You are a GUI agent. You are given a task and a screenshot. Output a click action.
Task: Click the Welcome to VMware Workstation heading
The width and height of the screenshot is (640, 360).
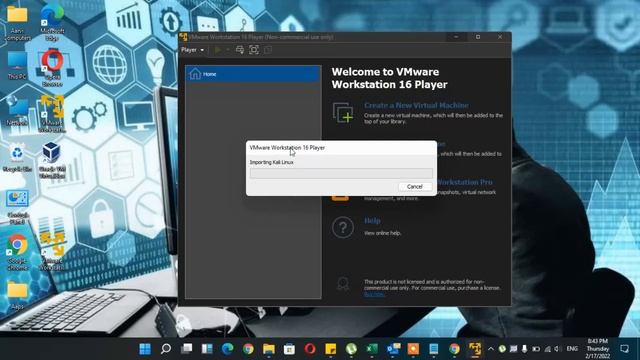pyautogui.click(x=389, y=78)
